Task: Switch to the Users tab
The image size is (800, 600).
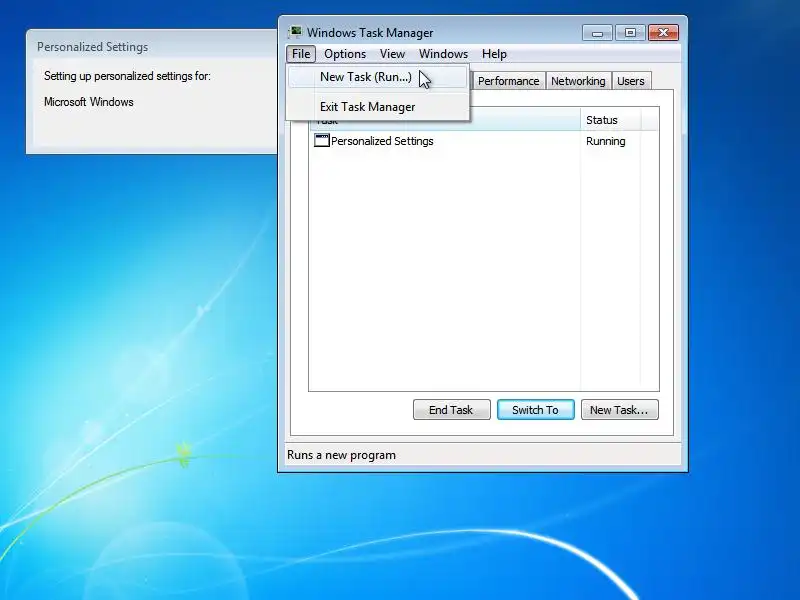Action: (x=631, y=81)
